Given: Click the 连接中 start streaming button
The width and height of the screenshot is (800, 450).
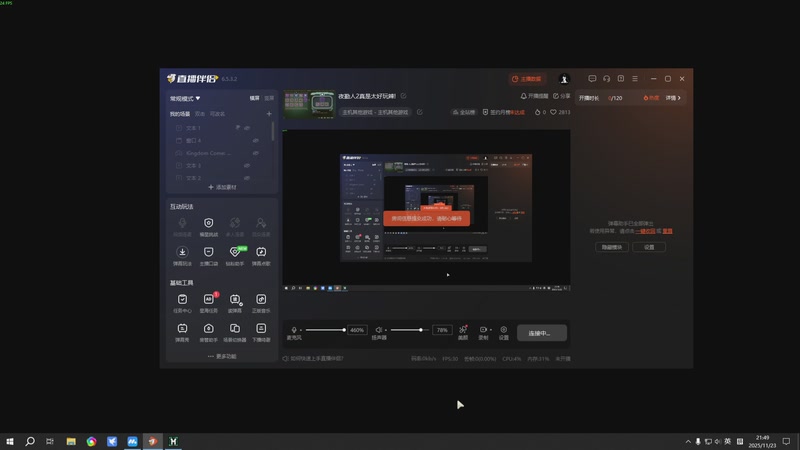Looking at the screenshot, I should point(541,333).
